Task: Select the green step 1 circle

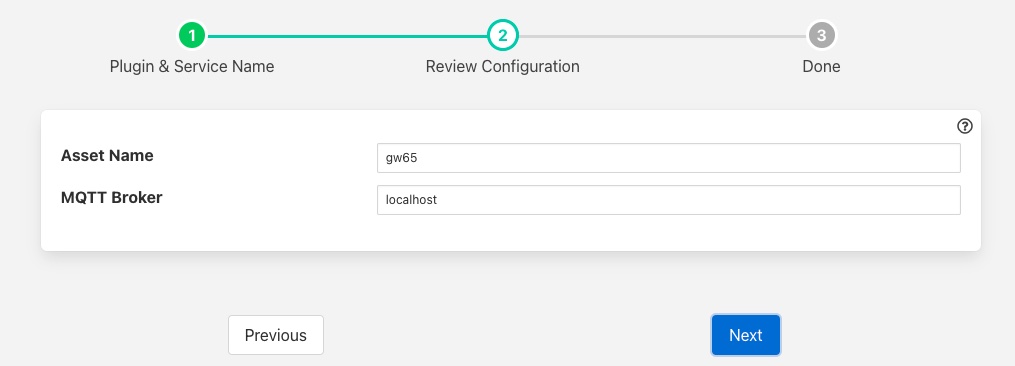Action: (x=192, y=36)
